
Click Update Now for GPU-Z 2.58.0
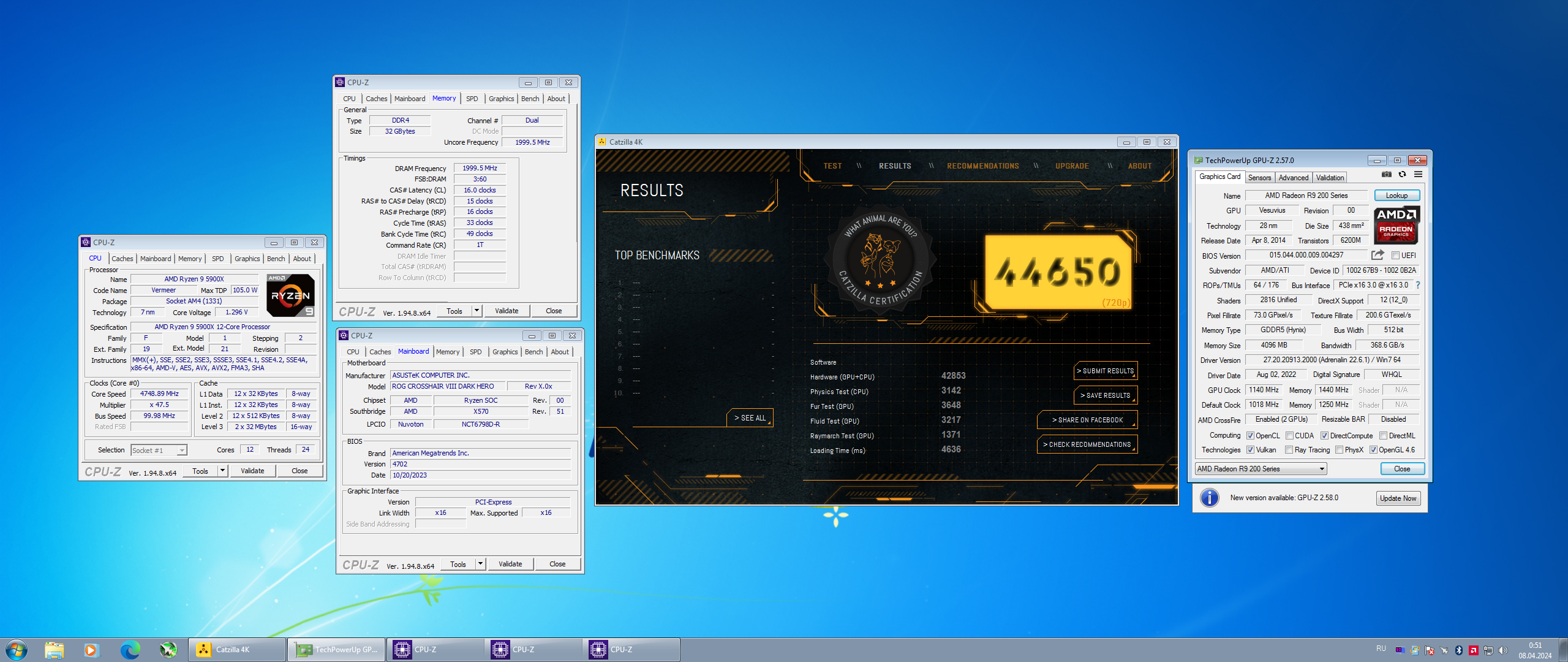pos(1398,498)
